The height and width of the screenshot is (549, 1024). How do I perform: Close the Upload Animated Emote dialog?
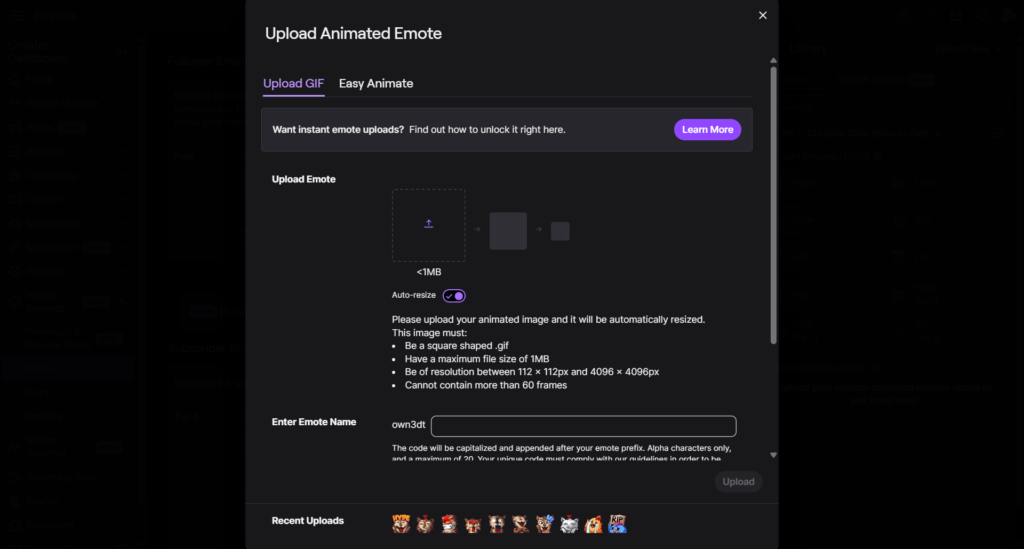click(763, 15)
